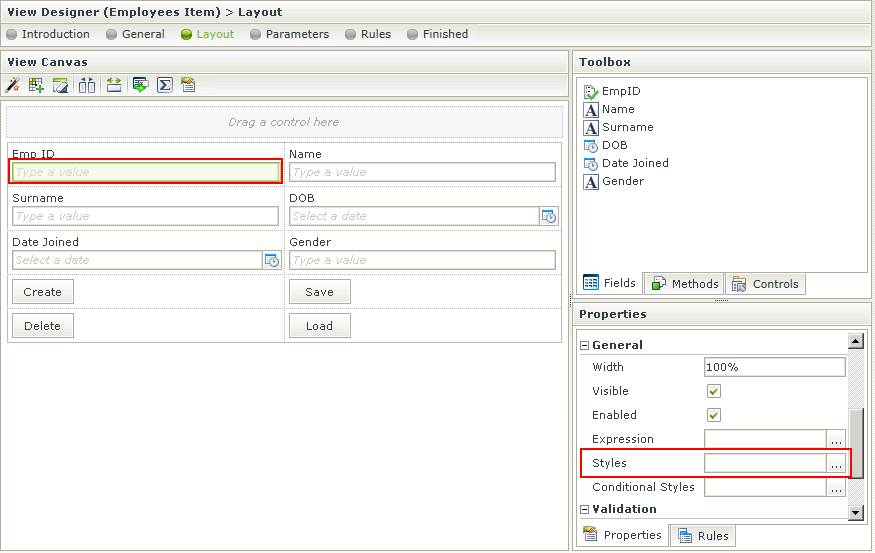This screenshot has width=875, height=553.
Task: Go to the General wizard step
Action: click(x=136, y=34)
